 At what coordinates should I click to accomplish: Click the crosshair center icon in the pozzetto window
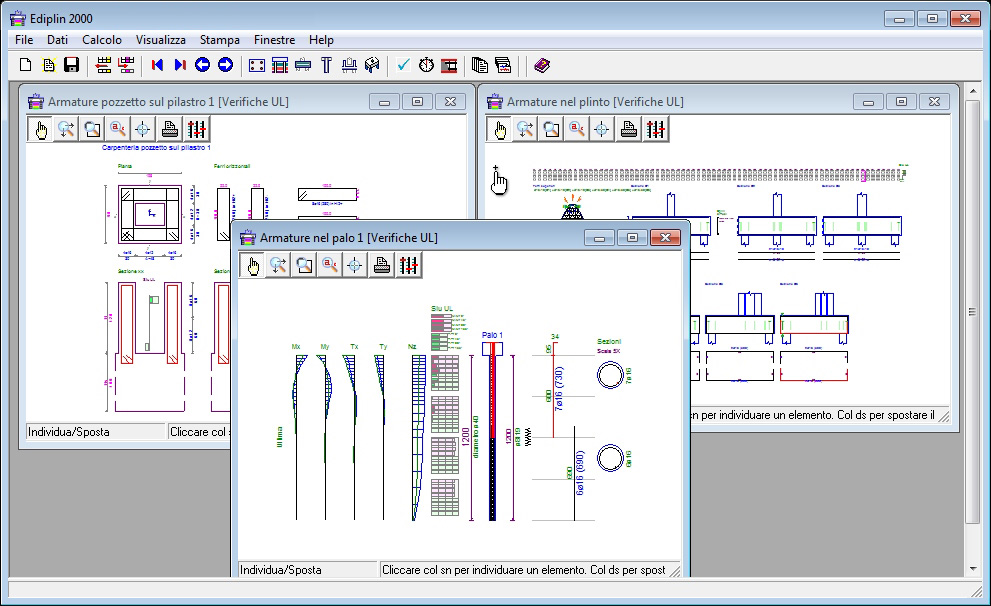pyautogui.click(x=143, y=130)
